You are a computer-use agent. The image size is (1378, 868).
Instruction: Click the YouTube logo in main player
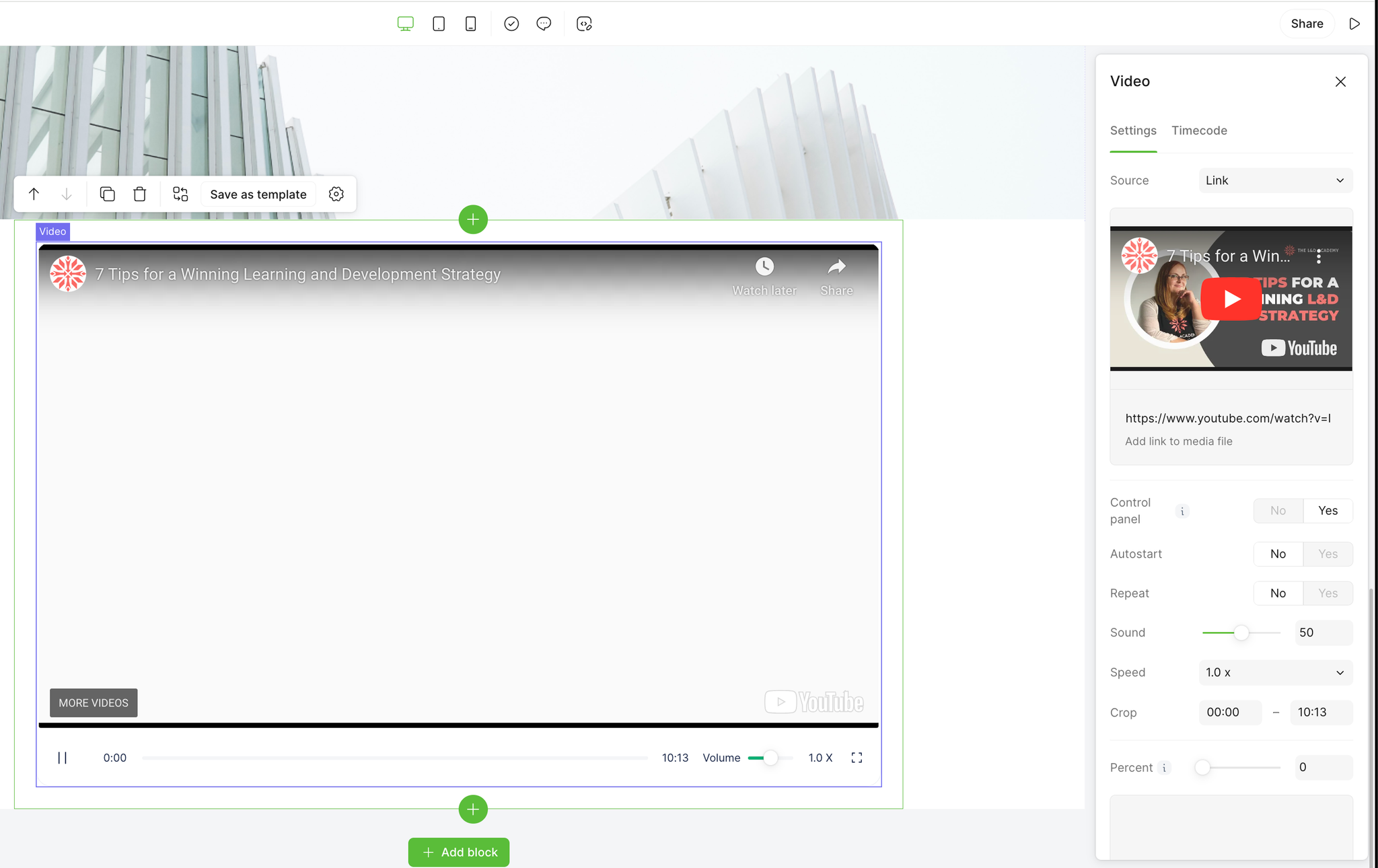814,702
